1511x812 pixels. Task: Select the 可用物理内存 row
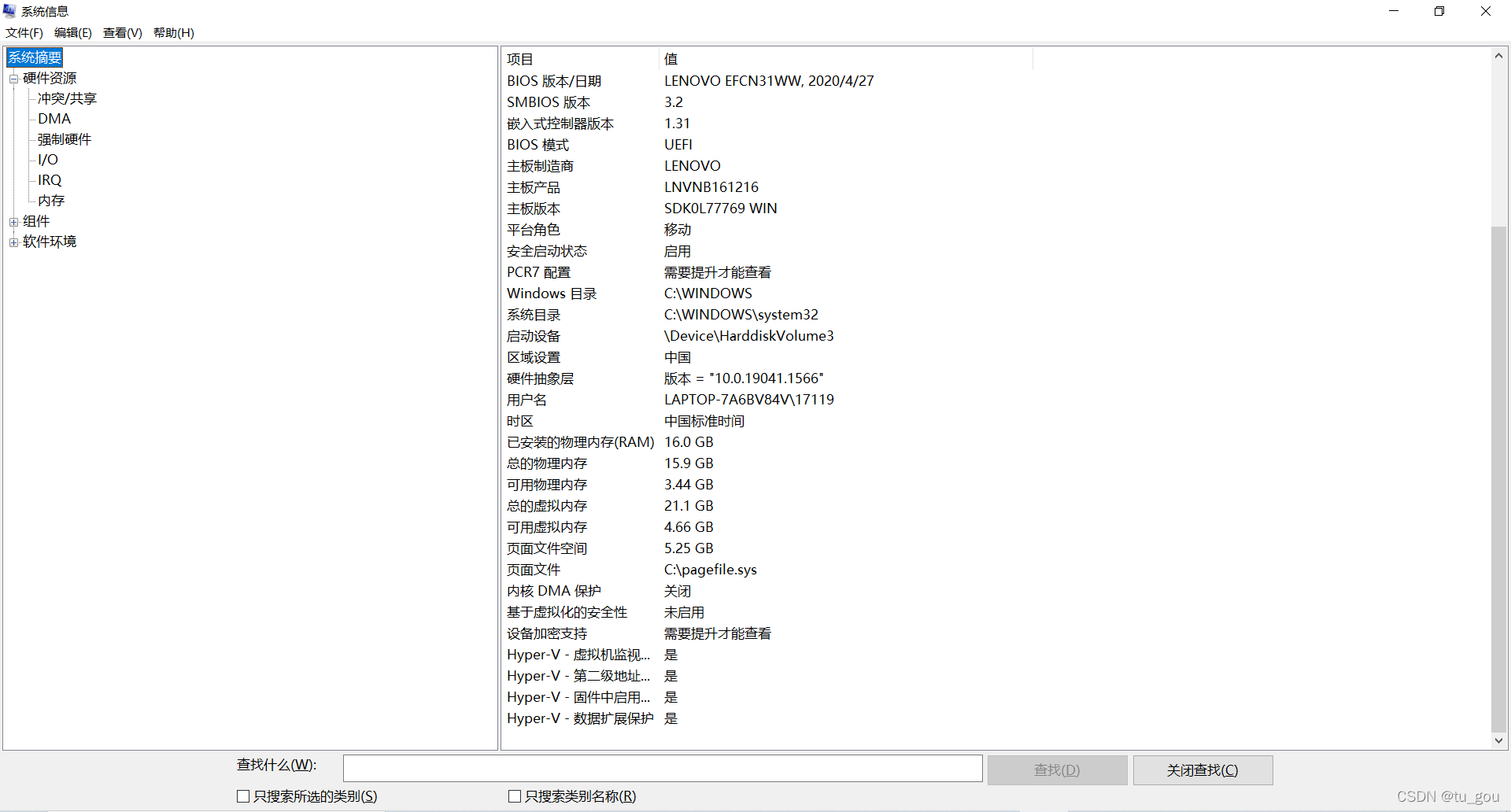pyautogui.click(x=767, y=485)
